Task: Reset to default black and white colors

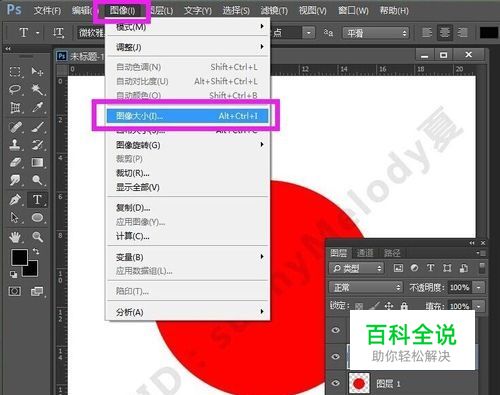Action: click(x=14, y=274)
